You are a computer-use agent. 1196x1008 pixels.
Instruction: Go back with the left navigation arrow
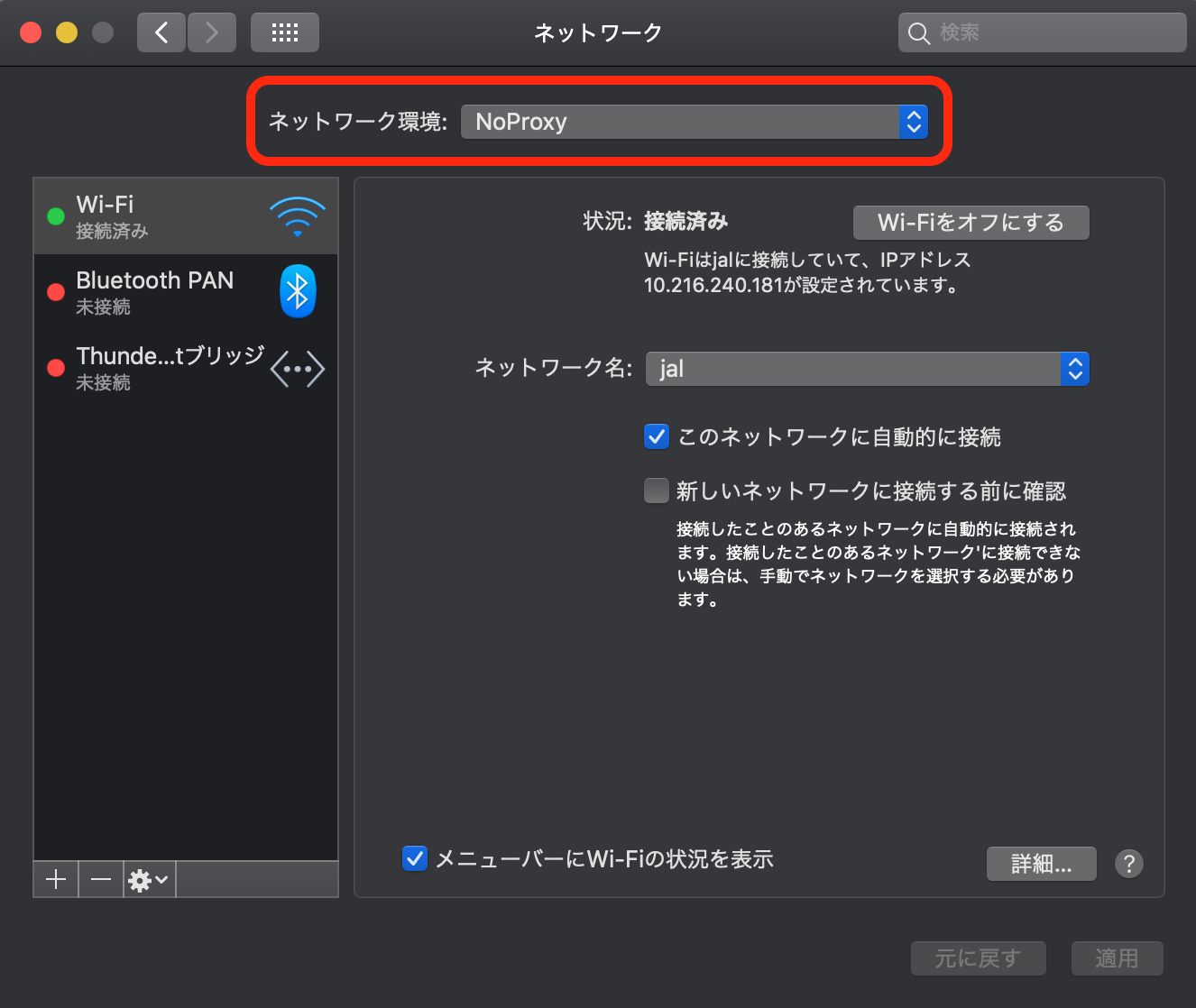[161, 32]
